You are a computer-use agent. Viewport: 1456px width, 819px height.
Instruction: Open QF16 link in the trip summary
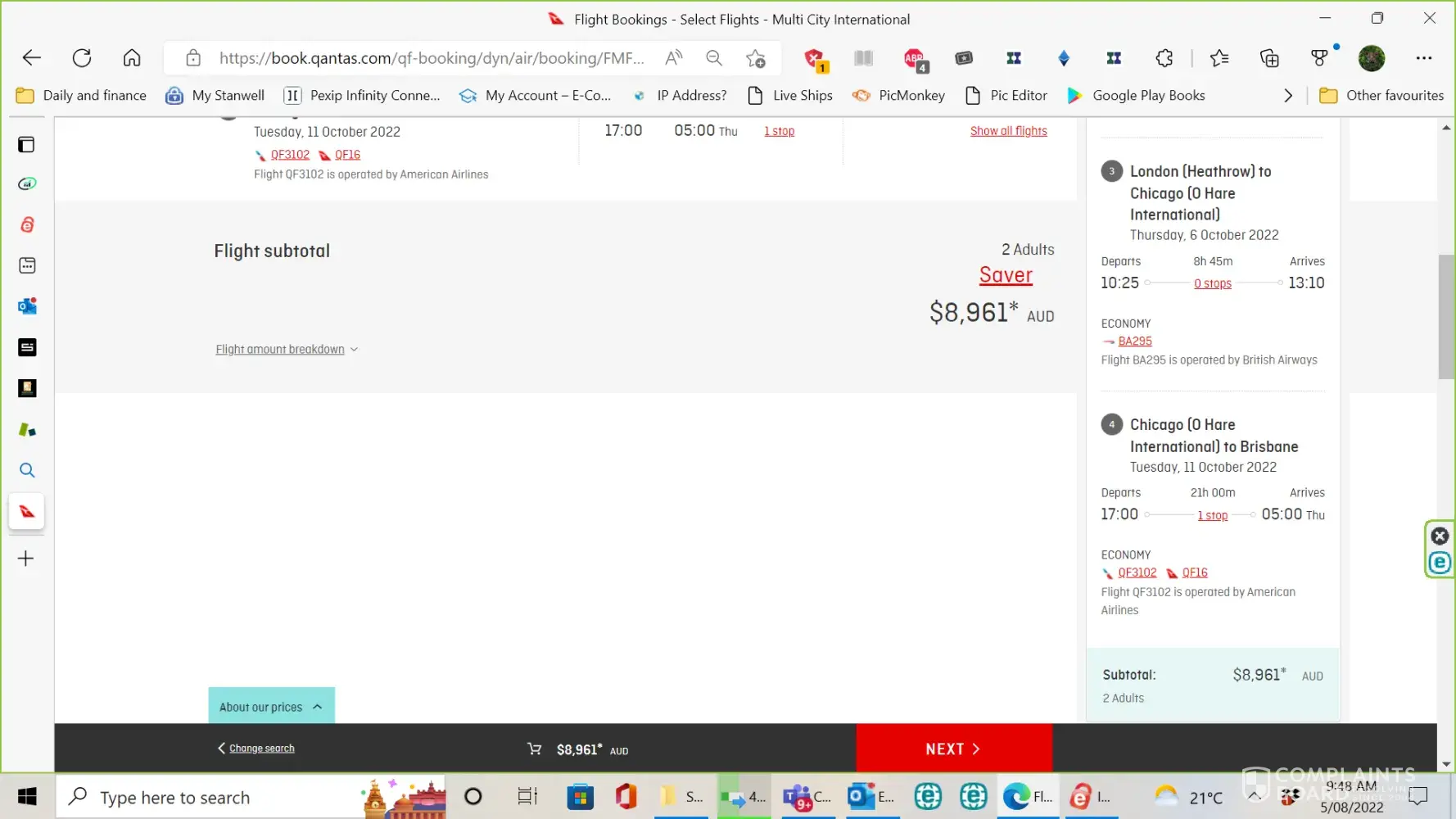pos(1195,573)
